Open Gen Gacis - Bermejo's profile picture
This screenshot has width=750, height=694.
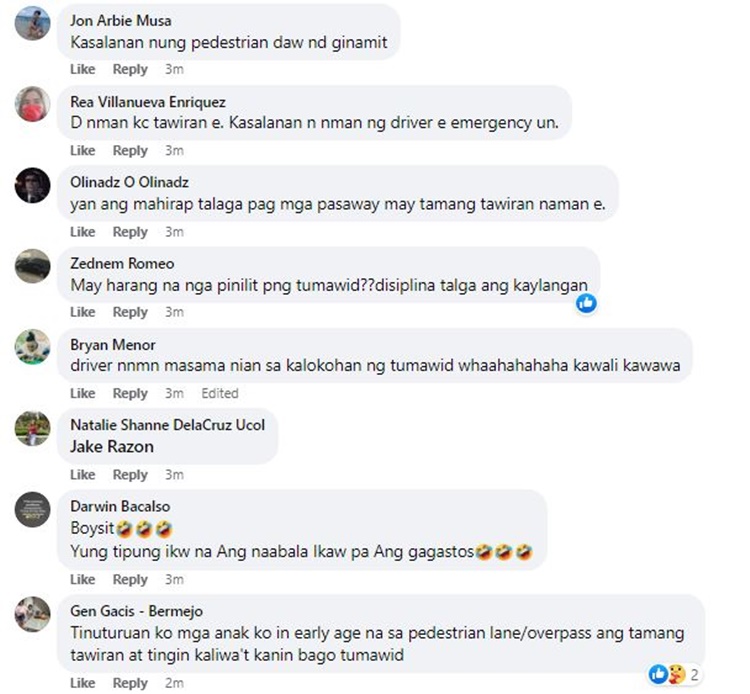33,614
